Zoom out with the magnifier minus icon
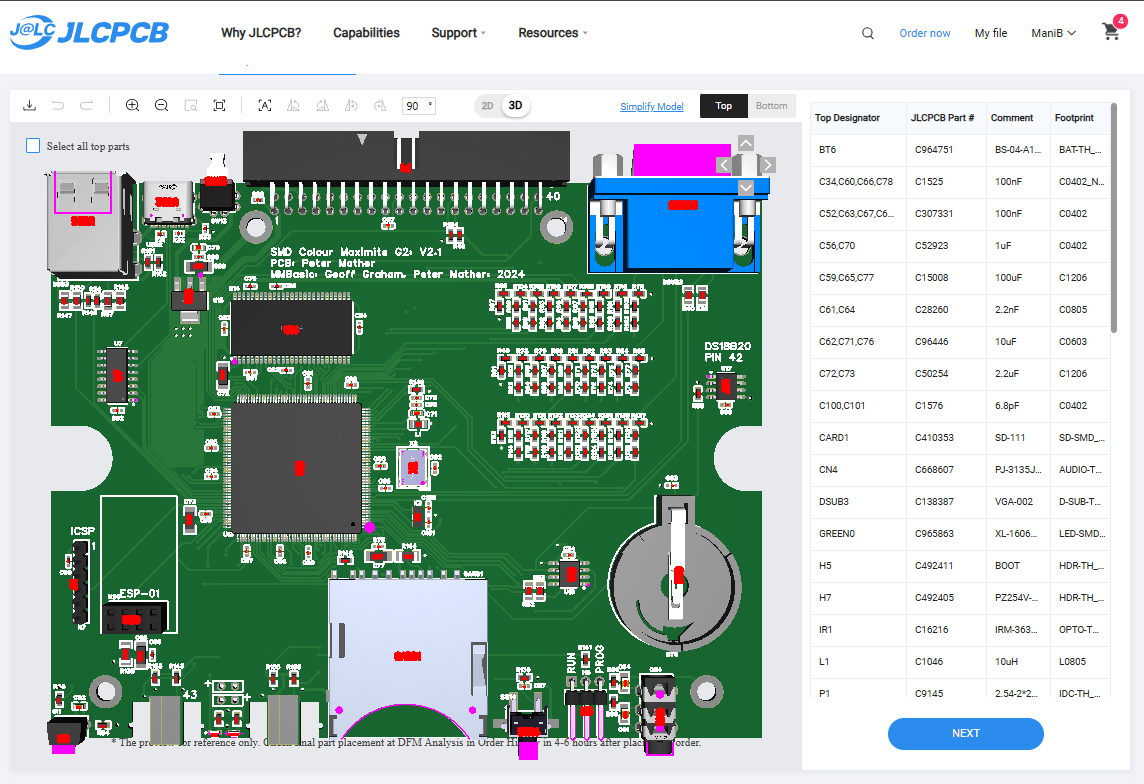The image size is (1144, 784). click(161, 106)
